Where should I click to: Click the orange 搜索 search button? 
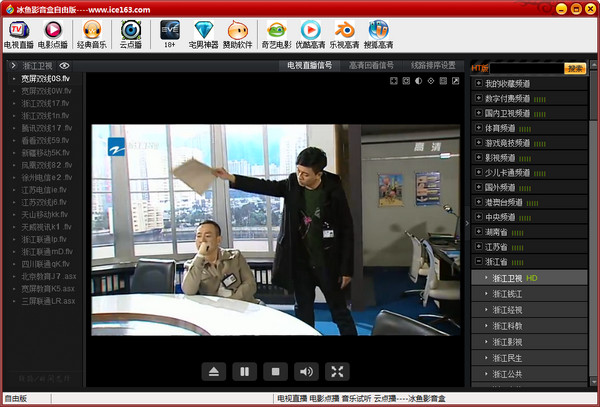pyautogui.click(x=575, y=69)
